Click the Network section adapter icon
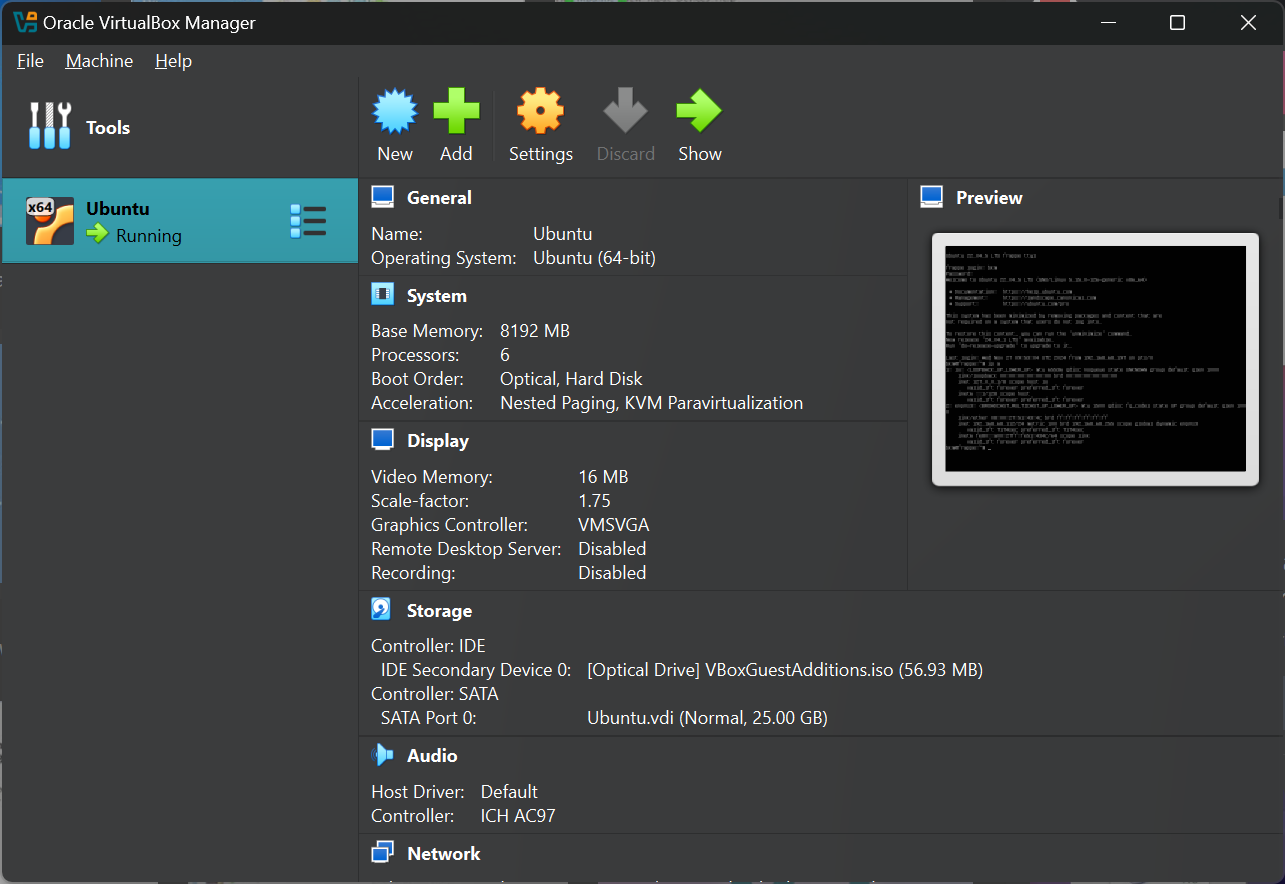The image size is (1285, 884). [382, 853]
